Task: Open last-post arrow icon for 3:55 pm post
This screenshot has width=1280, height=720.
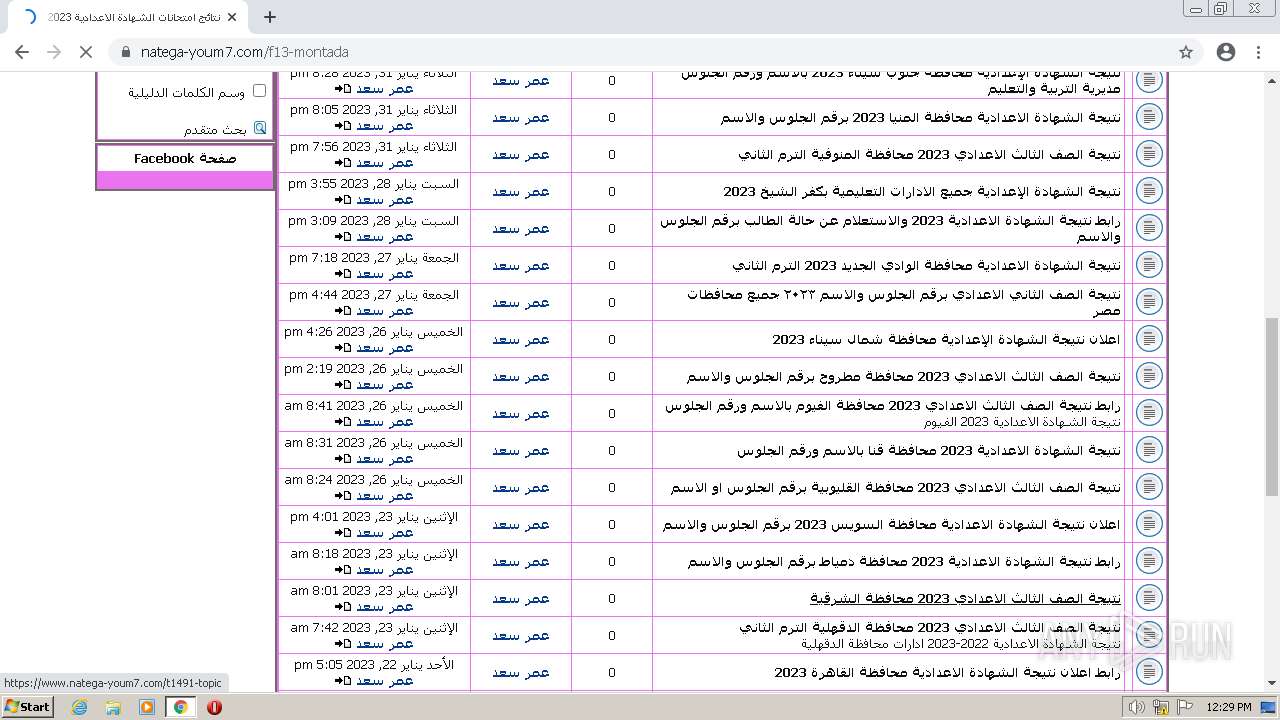Action: coord(342,200)
